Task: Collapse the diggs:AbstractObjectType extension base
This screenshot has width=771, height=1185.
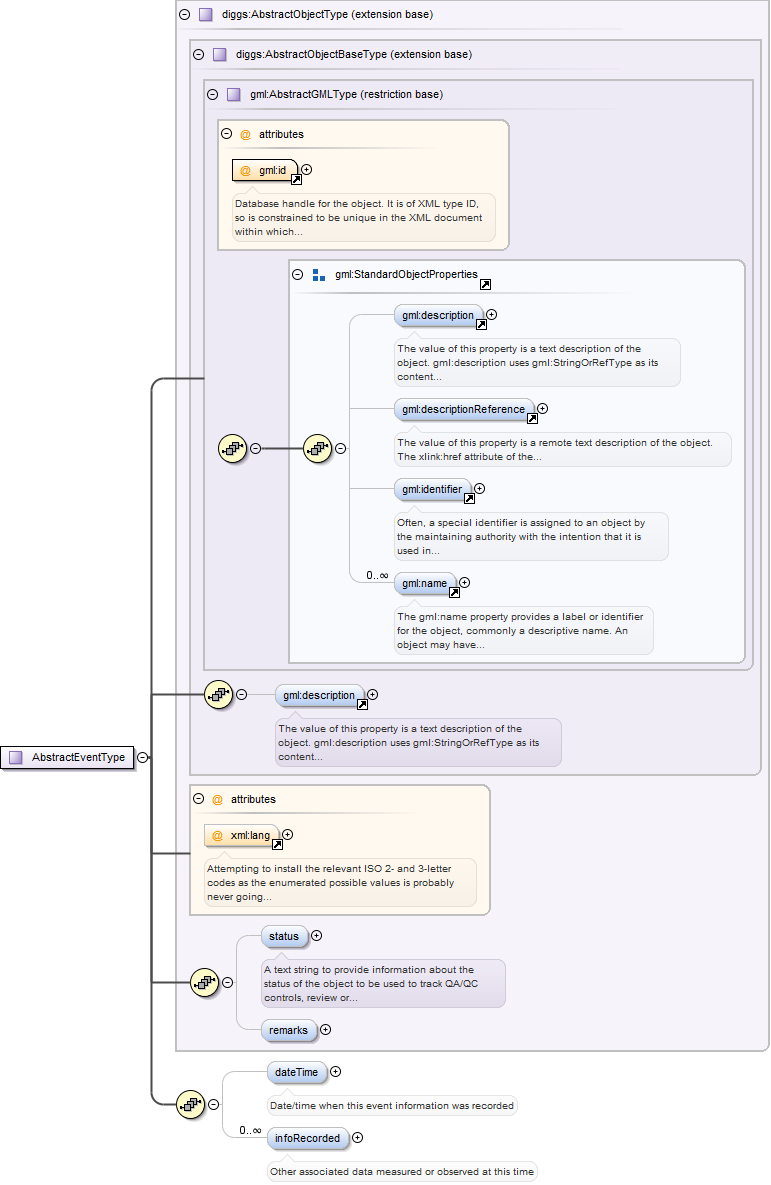Action: (x=183, y=15)
